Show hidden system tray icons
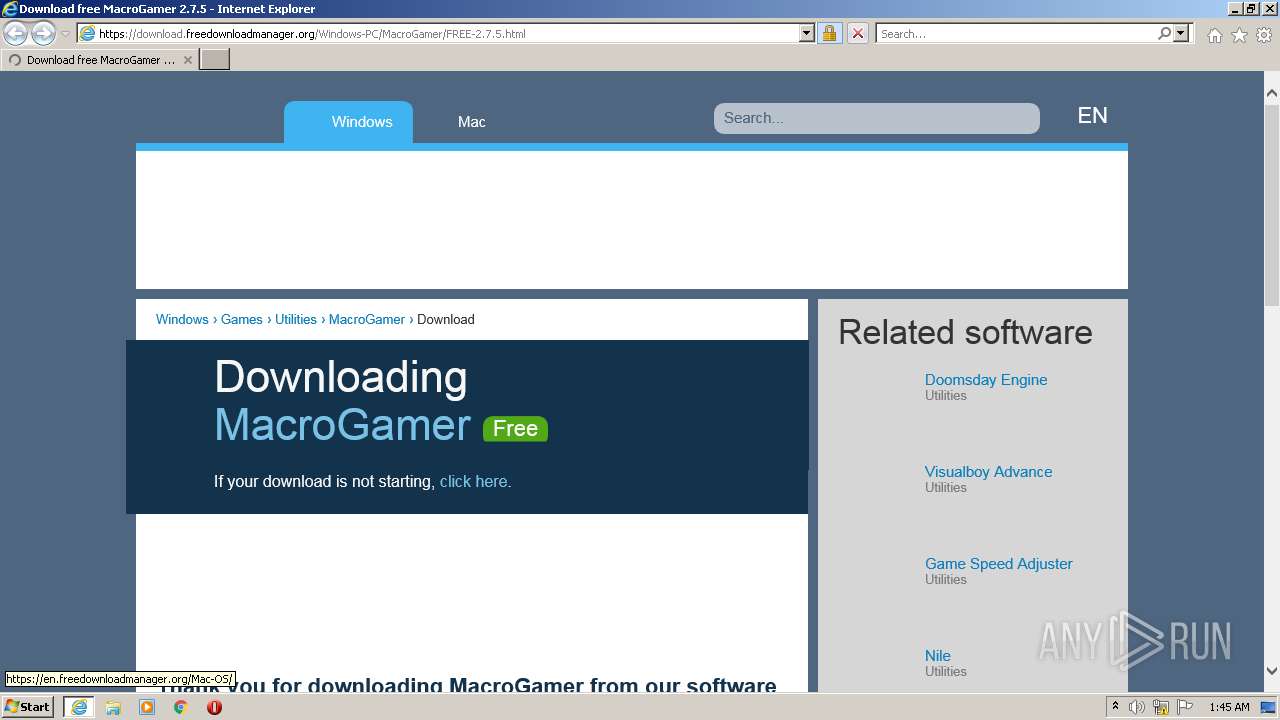Viewport: 1280px width, 720px height. pos(1115,706)
